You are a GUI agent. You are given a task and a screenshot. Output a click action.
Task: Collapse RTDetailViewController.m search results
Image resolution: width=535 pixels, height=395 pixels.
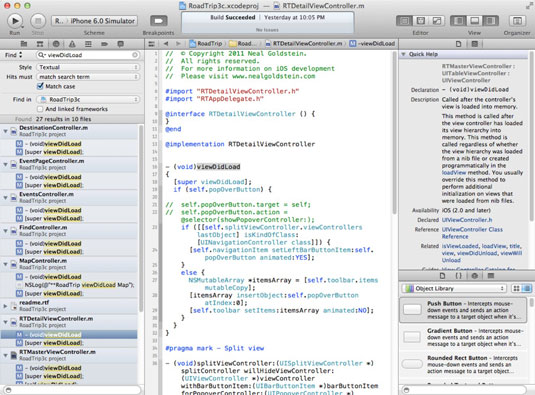point(5,322)
